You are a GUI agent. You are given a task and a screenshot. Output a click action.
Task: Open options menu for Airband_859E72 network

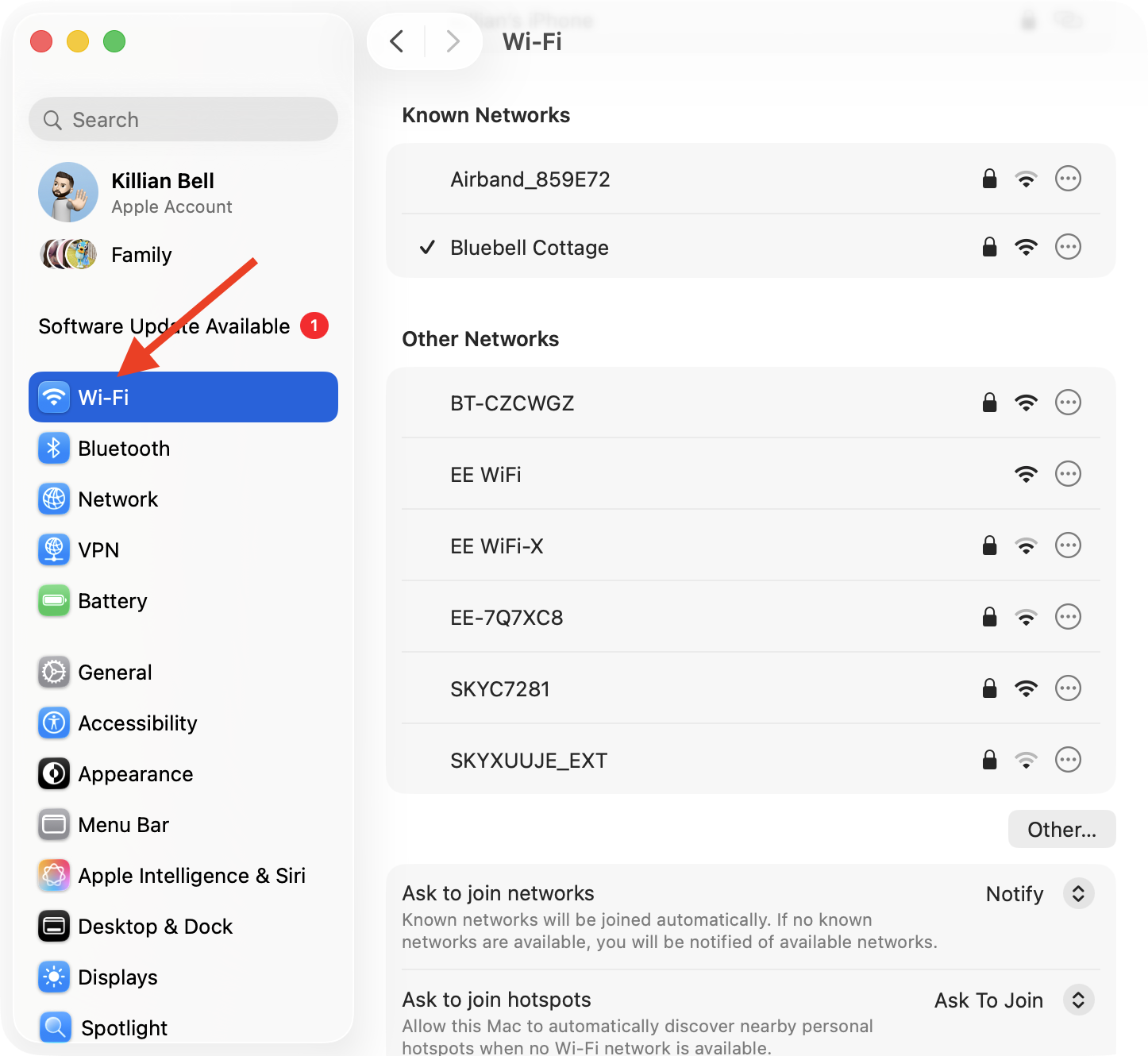[x=1068, y=179]
